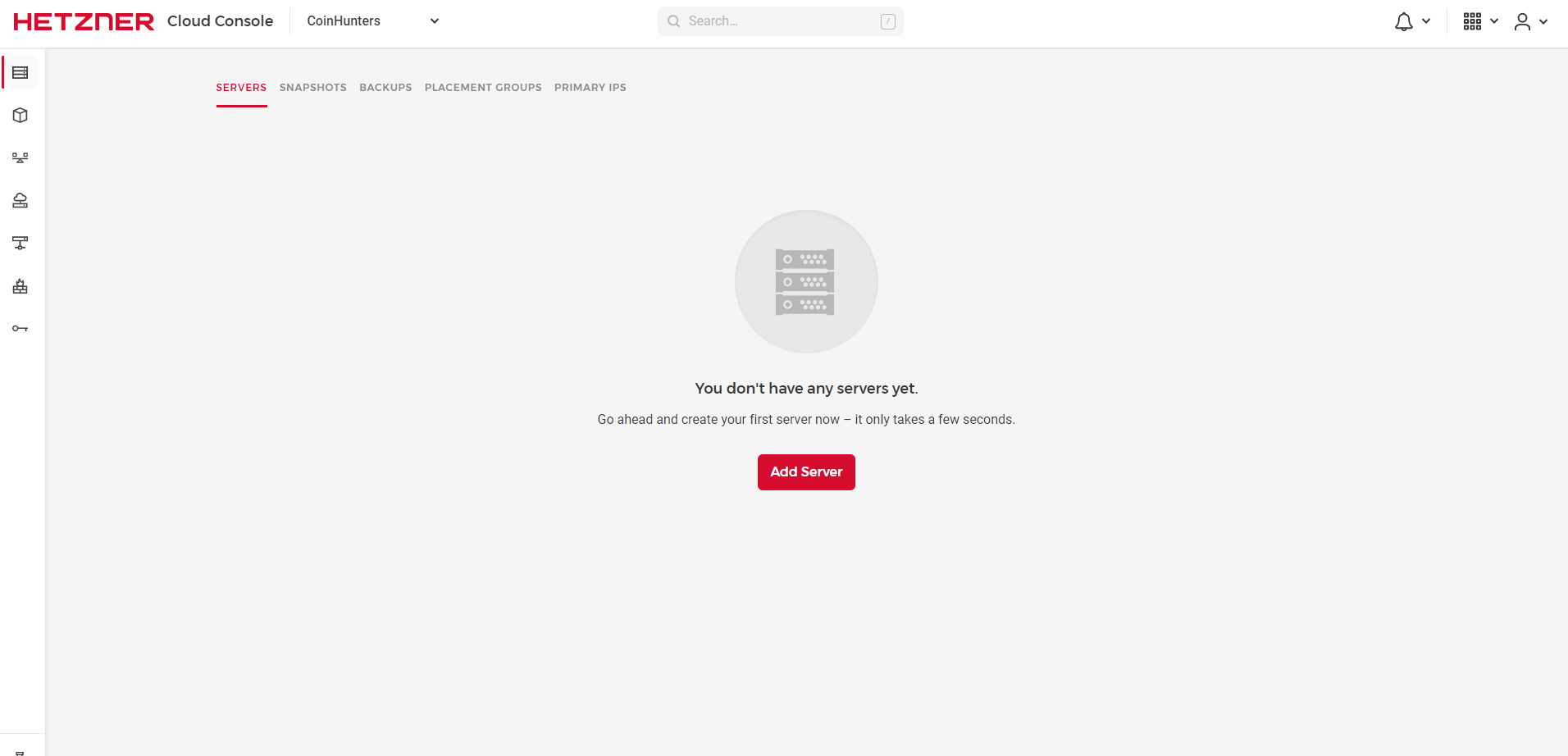This screenshot has height=756, width=1568.
Task: Click the notifications bell icon
Action: (x=1403, y=22)
